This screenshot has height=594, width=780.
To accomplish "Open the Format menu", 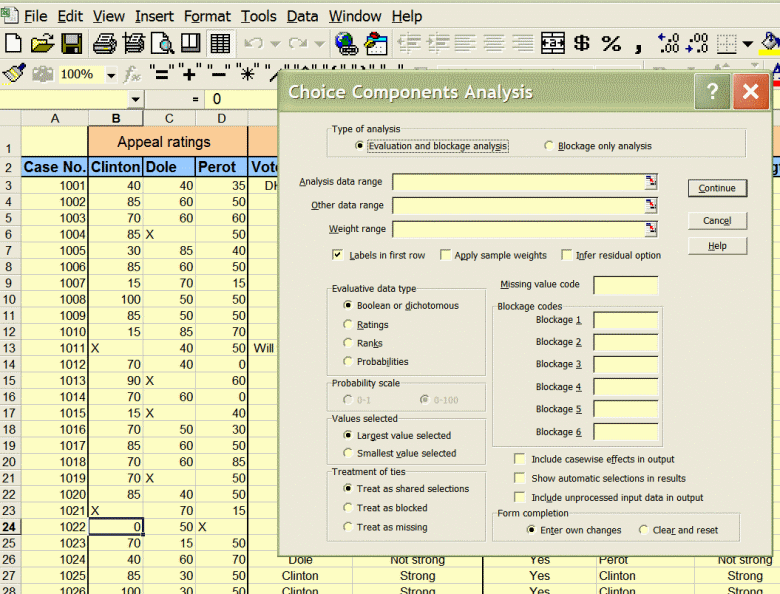I will (207, 16).
